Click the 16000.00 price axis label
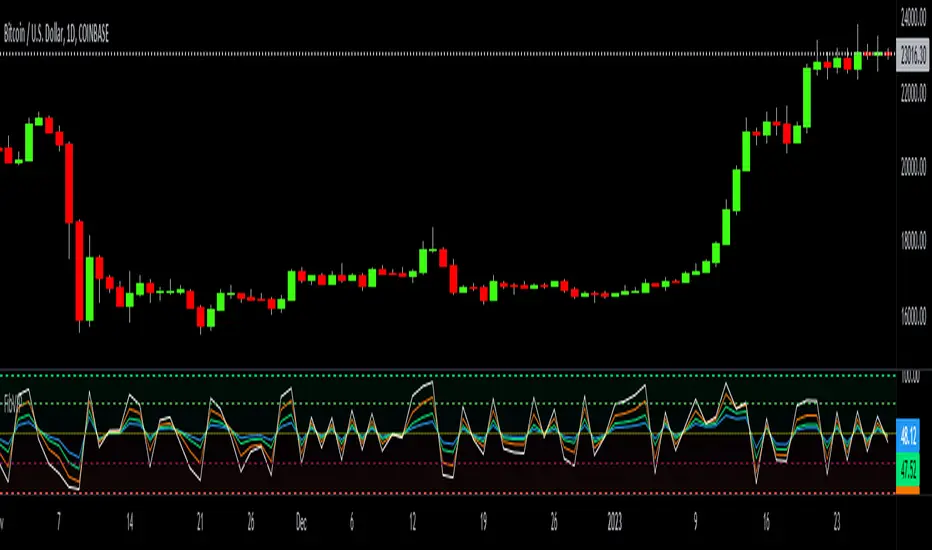This screenshot has width=932, height=550. point(914,315)
